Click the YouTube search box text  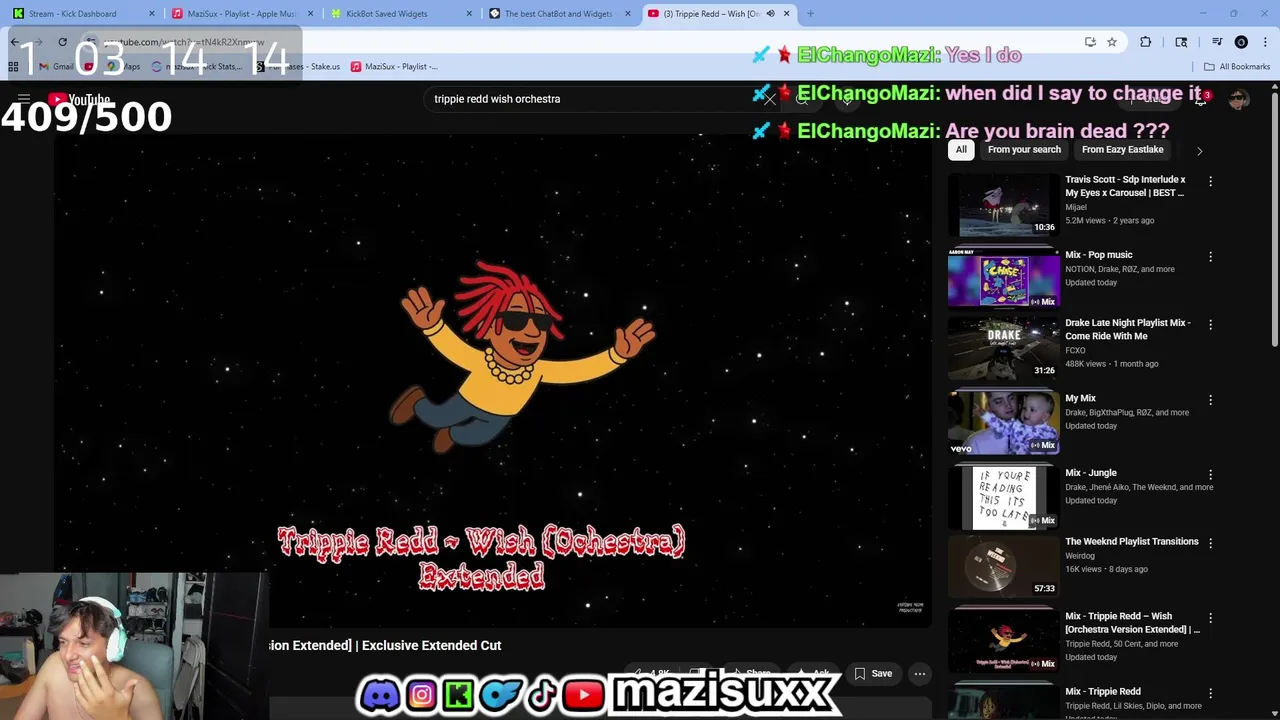tap(497, 99)
